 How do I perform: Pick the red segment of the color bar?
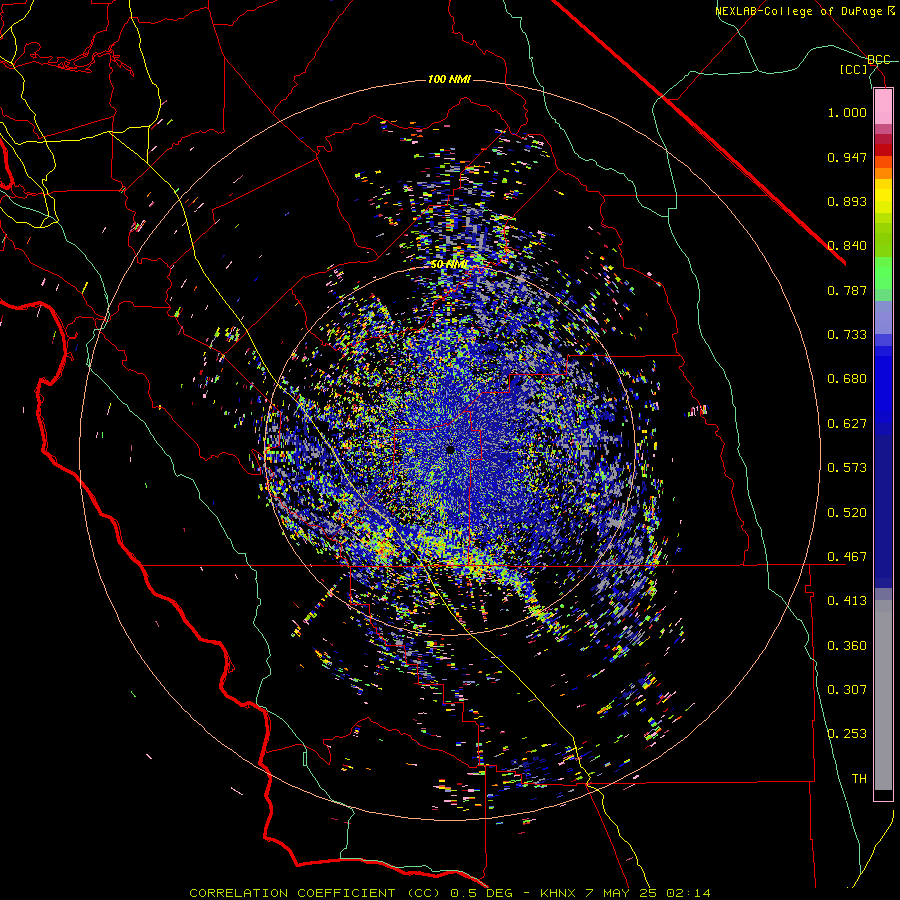883,149
